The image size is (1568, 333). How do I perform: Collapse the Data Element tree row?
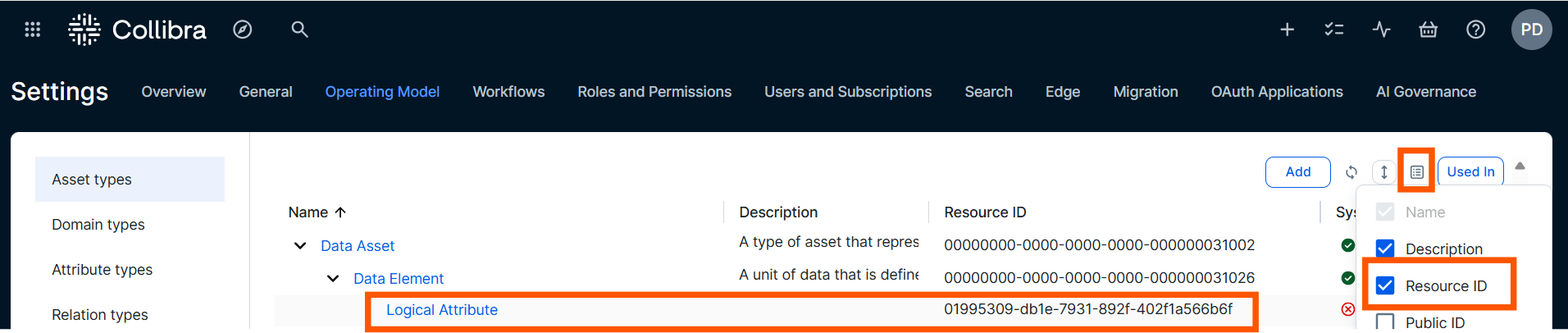(x=333, y=279)
